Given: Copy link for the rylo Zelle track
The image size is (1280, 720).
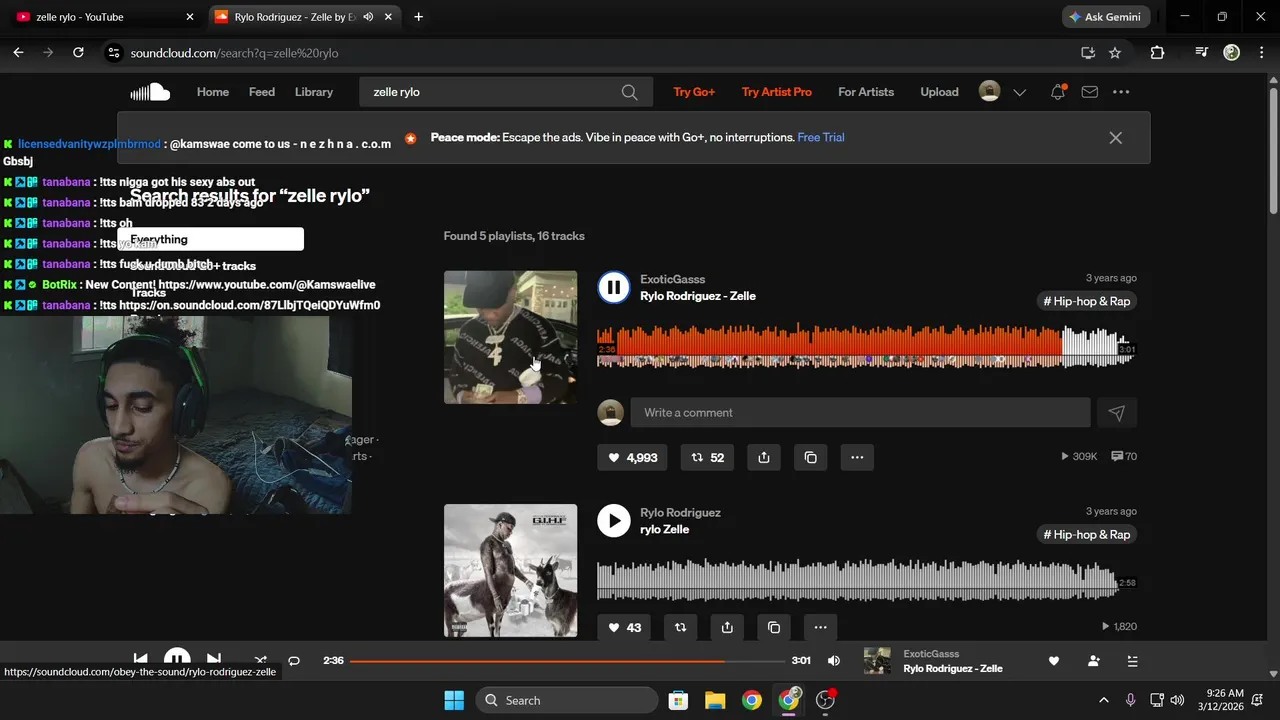Looking at the screenshot, I should coord(774,627).
